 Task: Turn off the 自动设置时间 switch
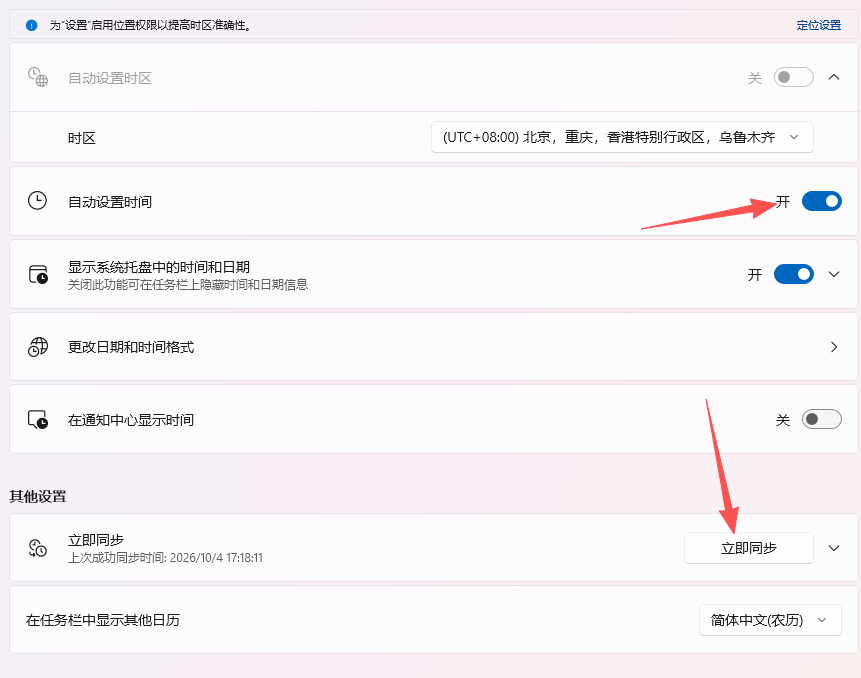(821, 201)
